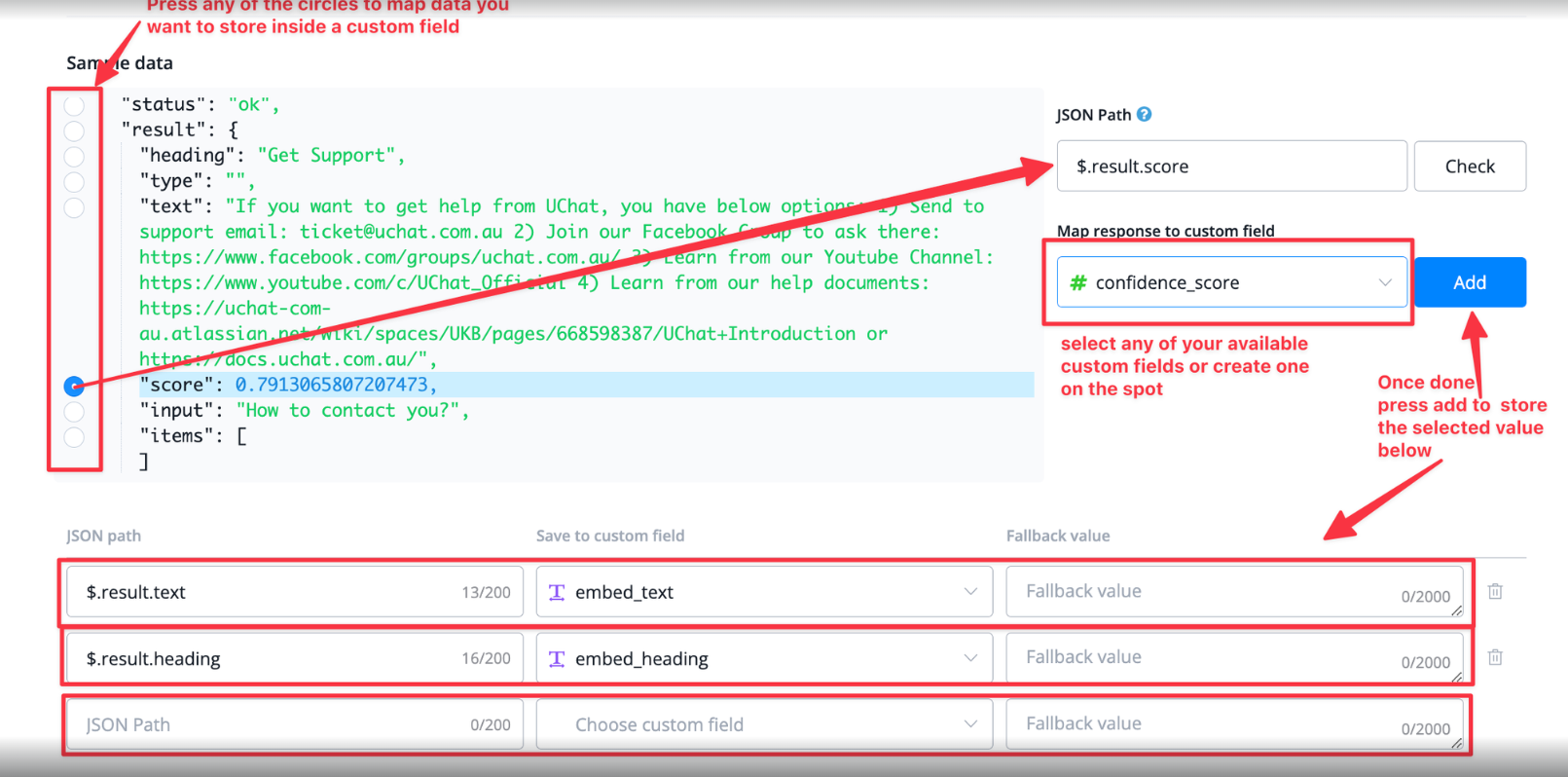Select the radio circle for the "input" line
Image resolution: width=1568 pixels, height=777 pixels.
[x=74, y=412]
